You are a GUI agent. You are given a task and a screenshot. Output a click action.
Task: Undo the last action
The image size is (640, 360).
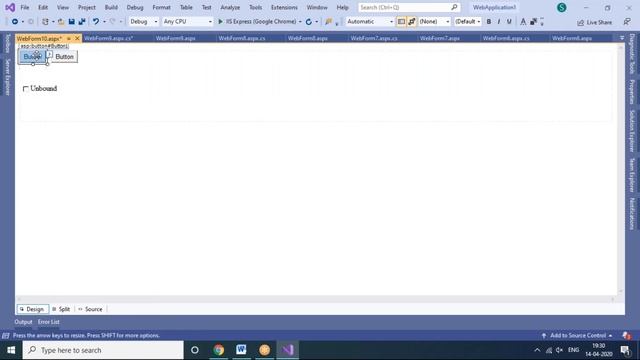click(96, 22)
